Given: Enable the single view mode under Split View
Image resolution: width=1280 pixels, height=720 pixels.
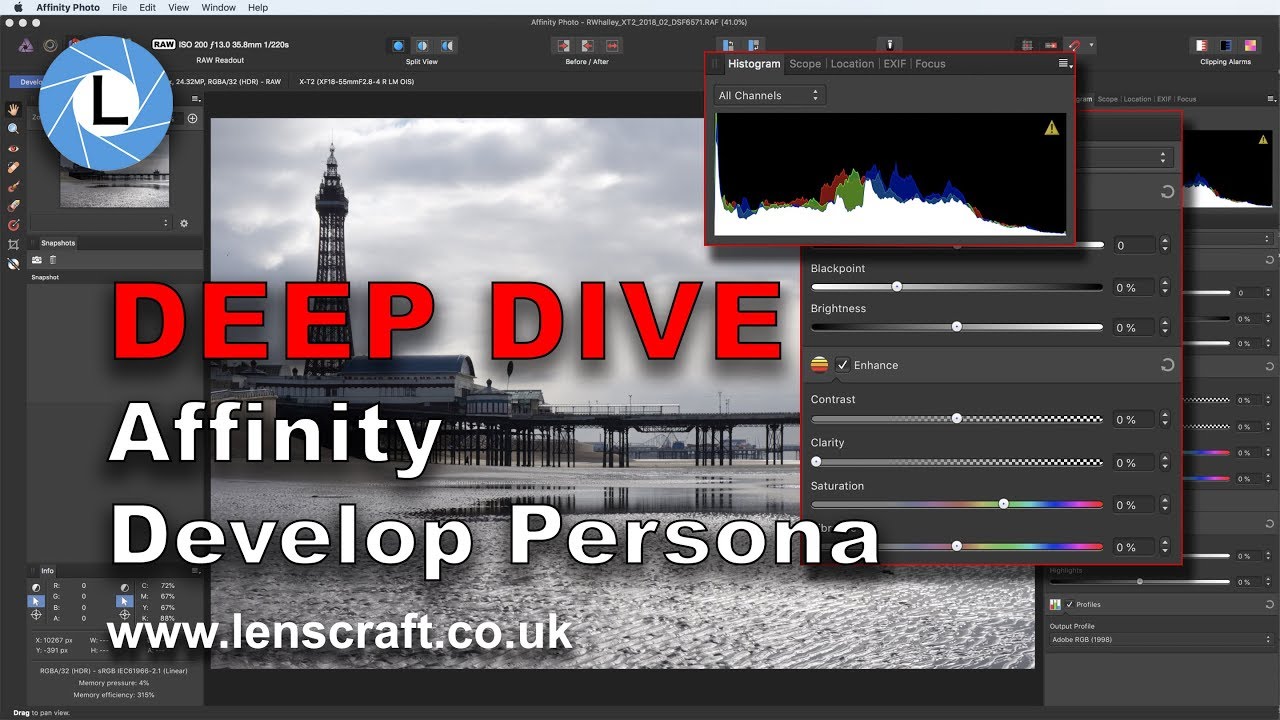Looking at the screenshot, I should click(398, 45).
